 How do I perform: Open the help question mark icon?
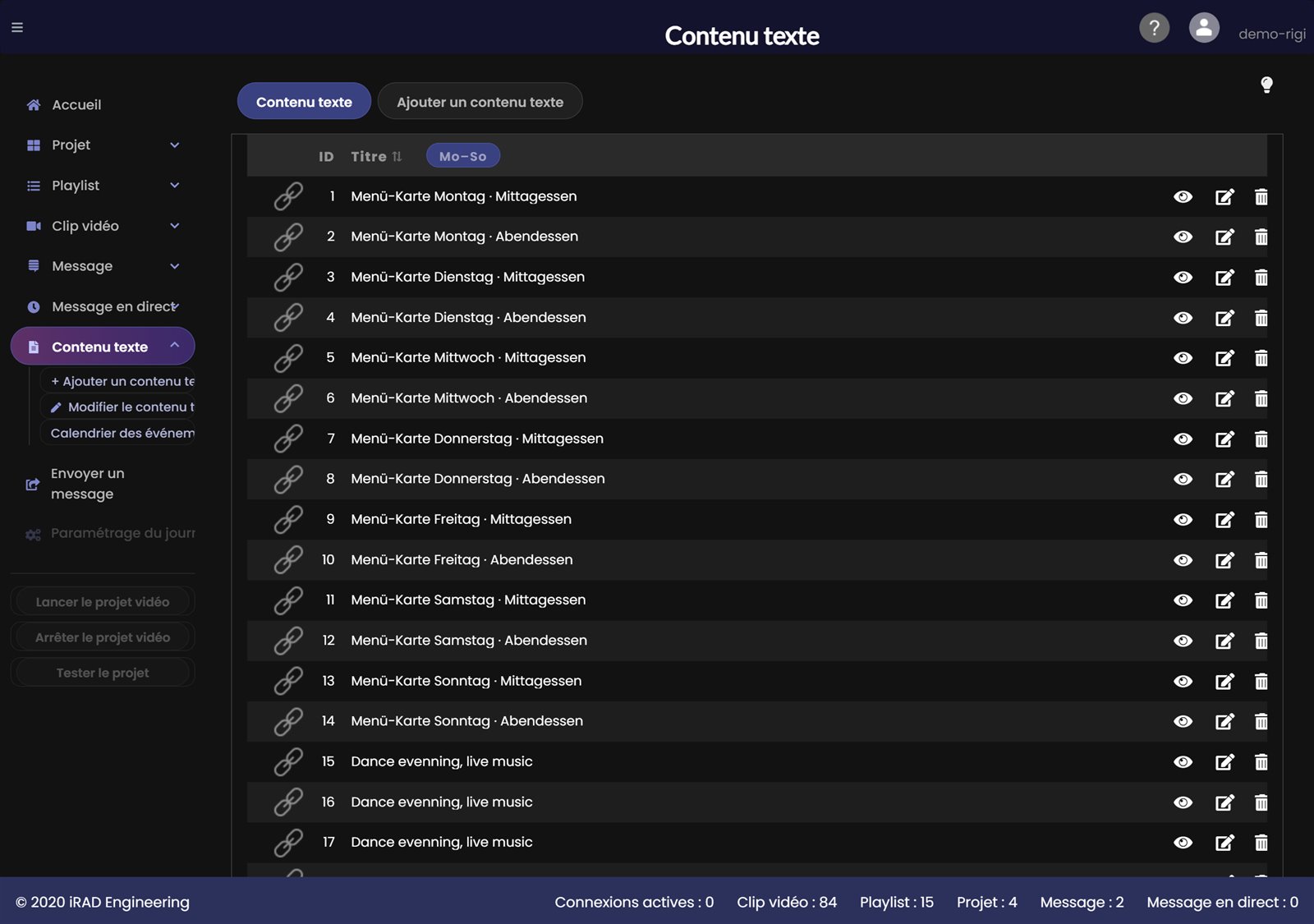1154,28
